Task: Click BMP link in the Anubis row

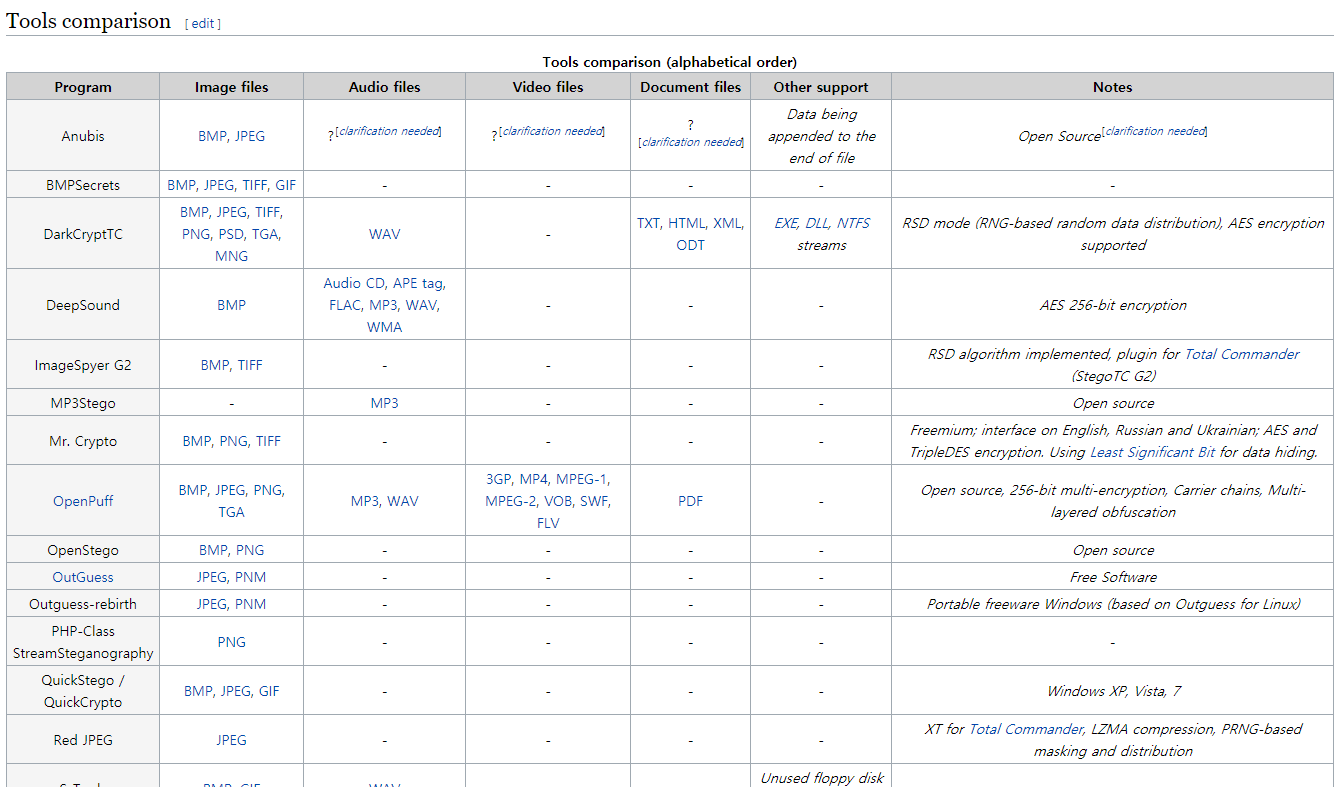Action: [212, 136]
